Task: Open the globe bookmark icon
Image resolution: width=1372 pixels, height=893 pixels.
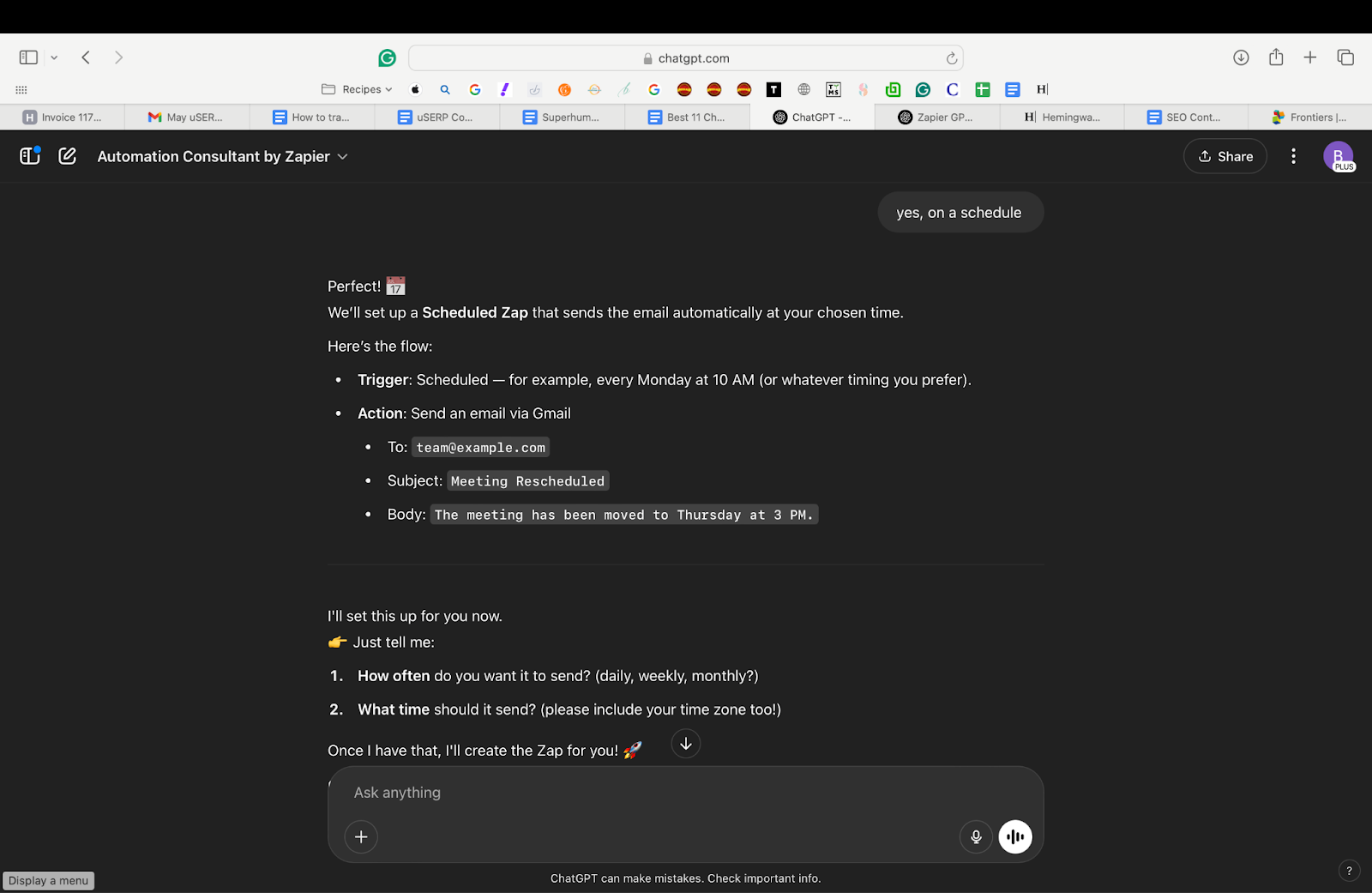Action: (x=803, y=89)
